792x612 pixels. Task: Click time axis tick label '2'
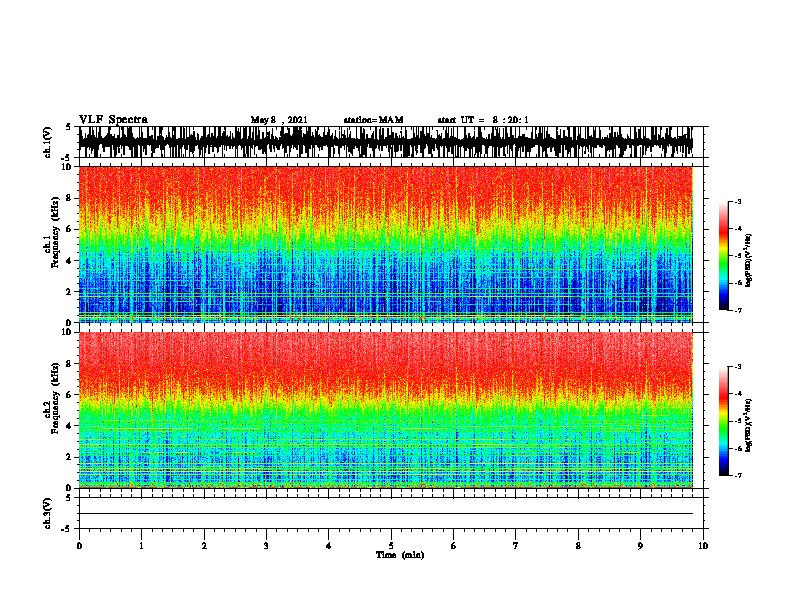point(204,545)
